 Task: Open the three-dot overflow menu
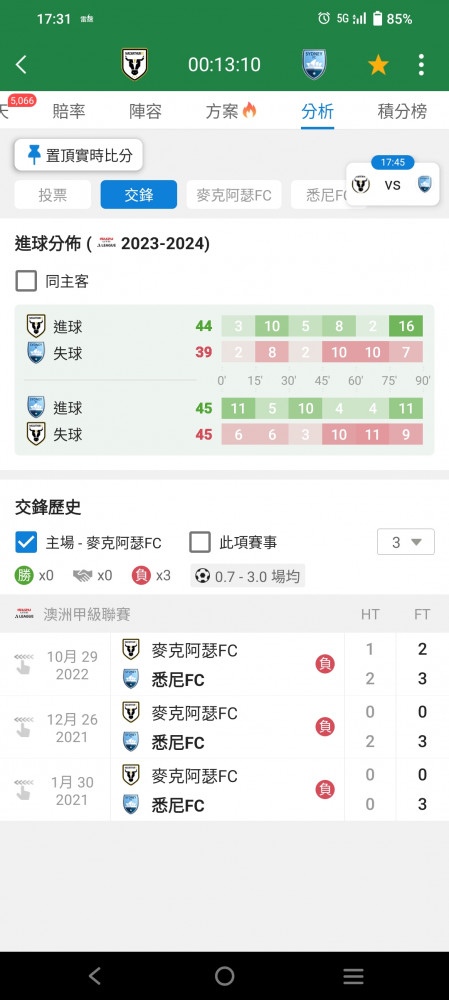[x=421, y=64]
